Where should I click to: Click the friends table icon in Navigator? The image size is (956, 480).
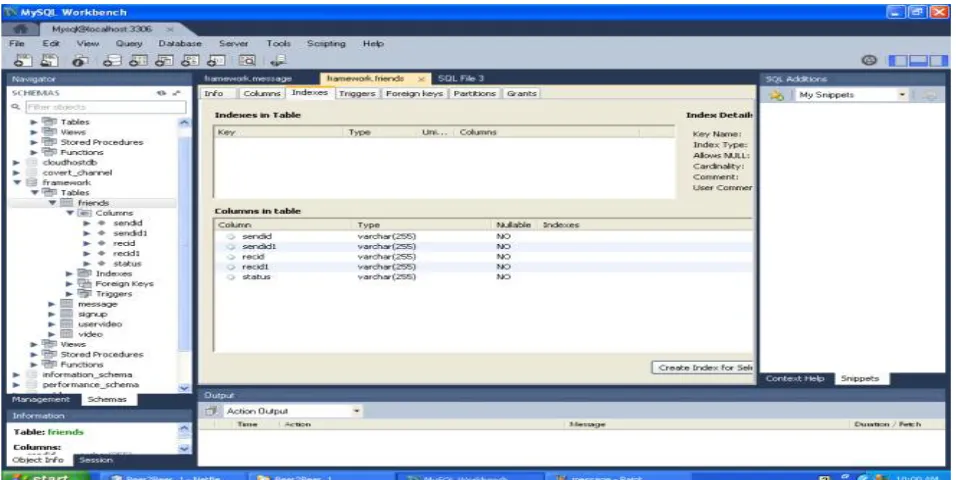coord(67,202)
